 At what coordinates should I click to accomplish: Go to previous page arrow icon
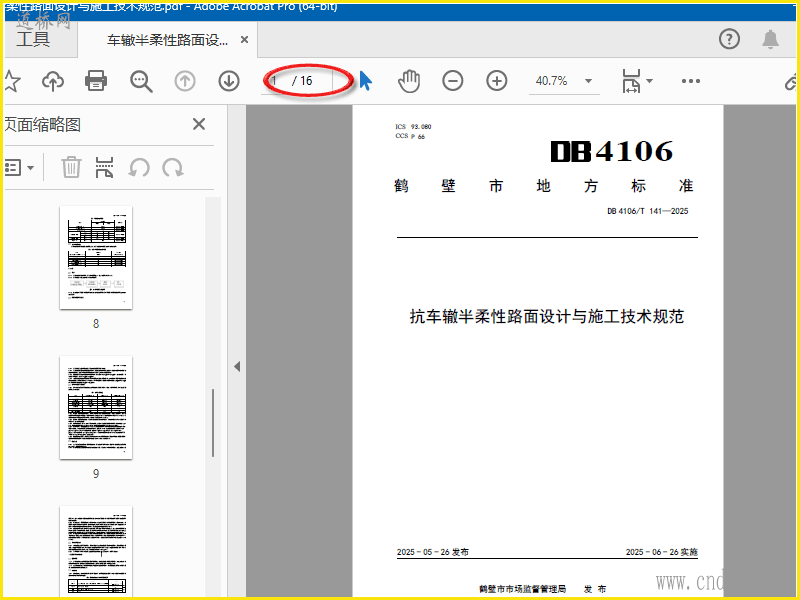pyautogui.click(x=185, y=81)
